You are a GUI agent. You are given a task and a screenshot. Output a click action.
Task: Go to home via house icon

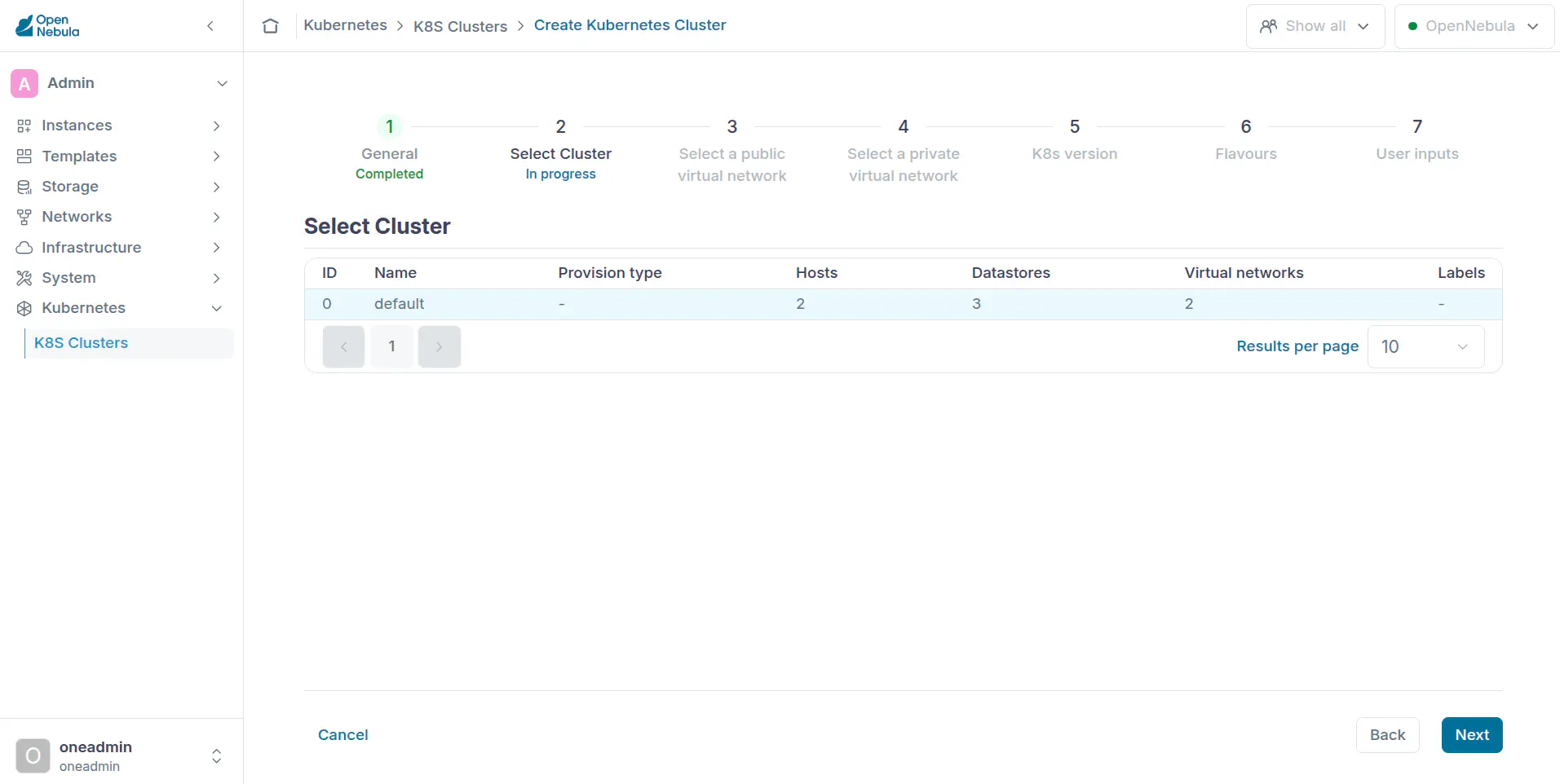[x=271, y=26]
